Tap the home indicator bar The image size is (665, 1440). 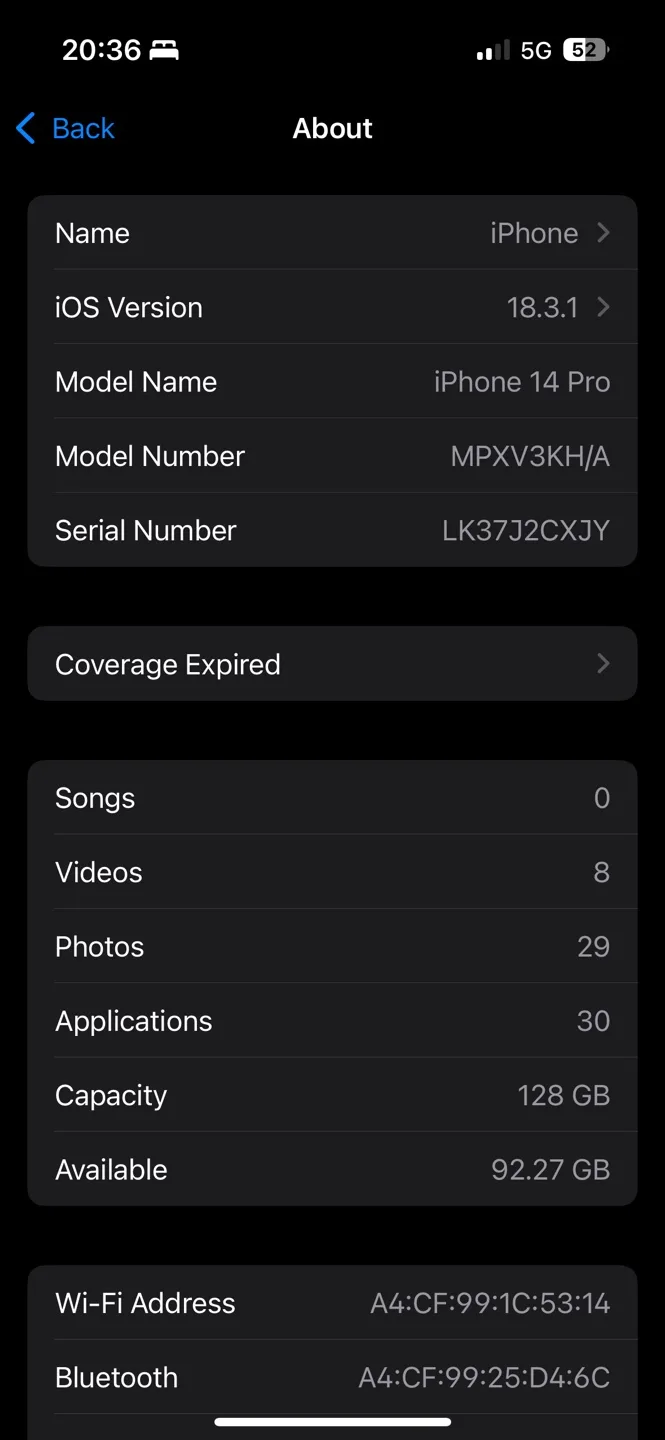coord(332,1421)
